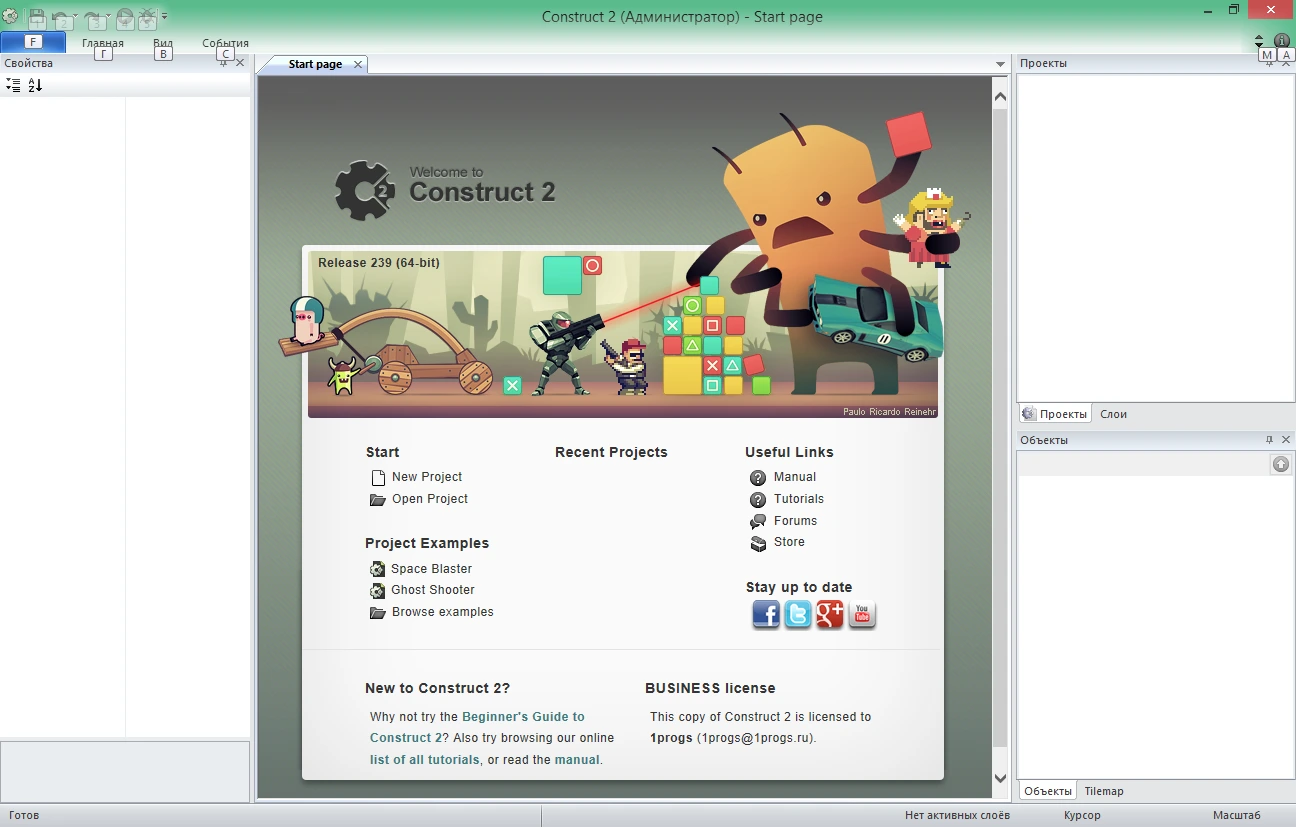Click the alphabetical A-Z sort icon
Screen dimensions: 1296x827
35,86
